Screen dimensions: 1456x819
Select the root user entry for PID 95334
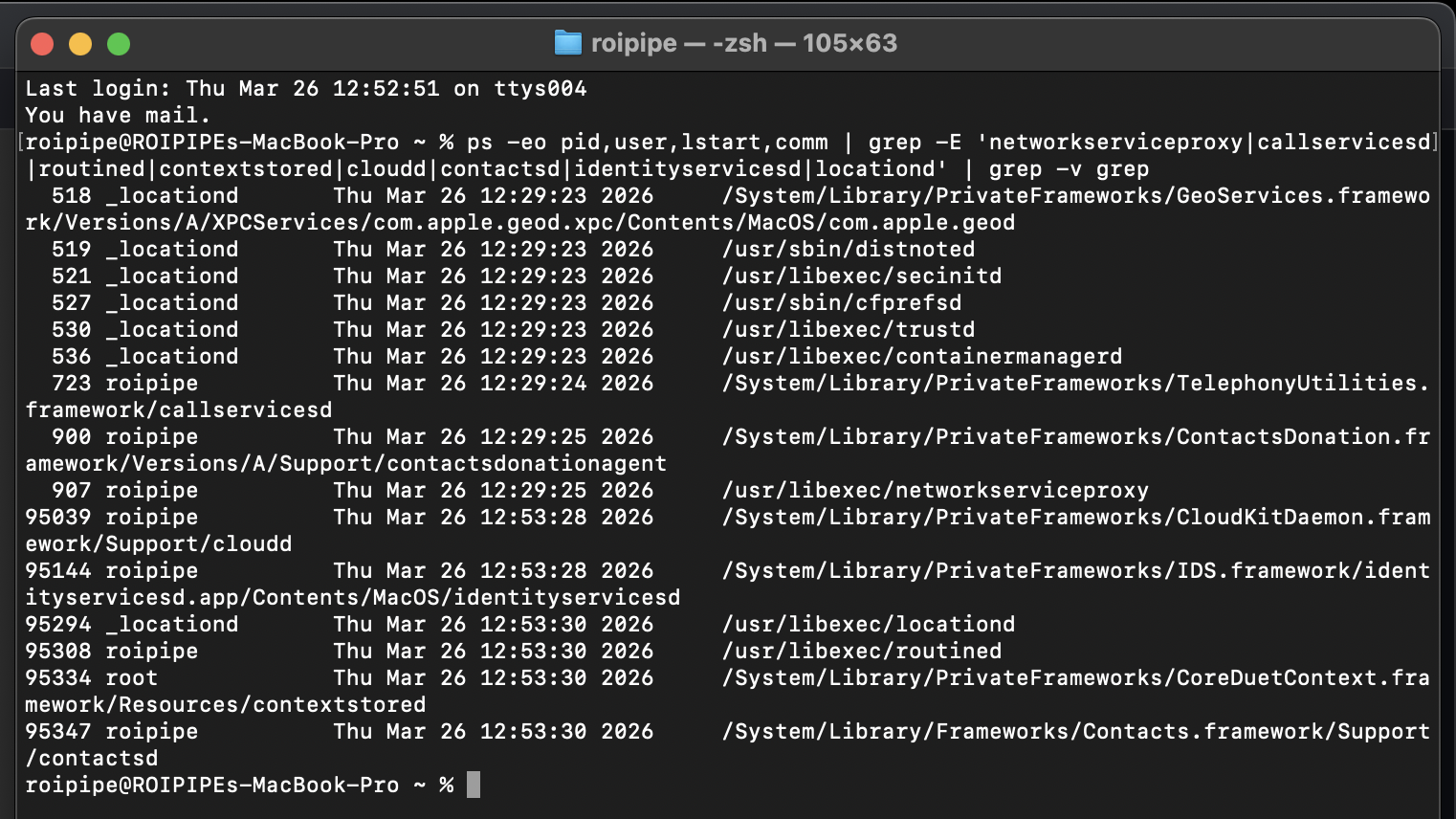[131, 677]
